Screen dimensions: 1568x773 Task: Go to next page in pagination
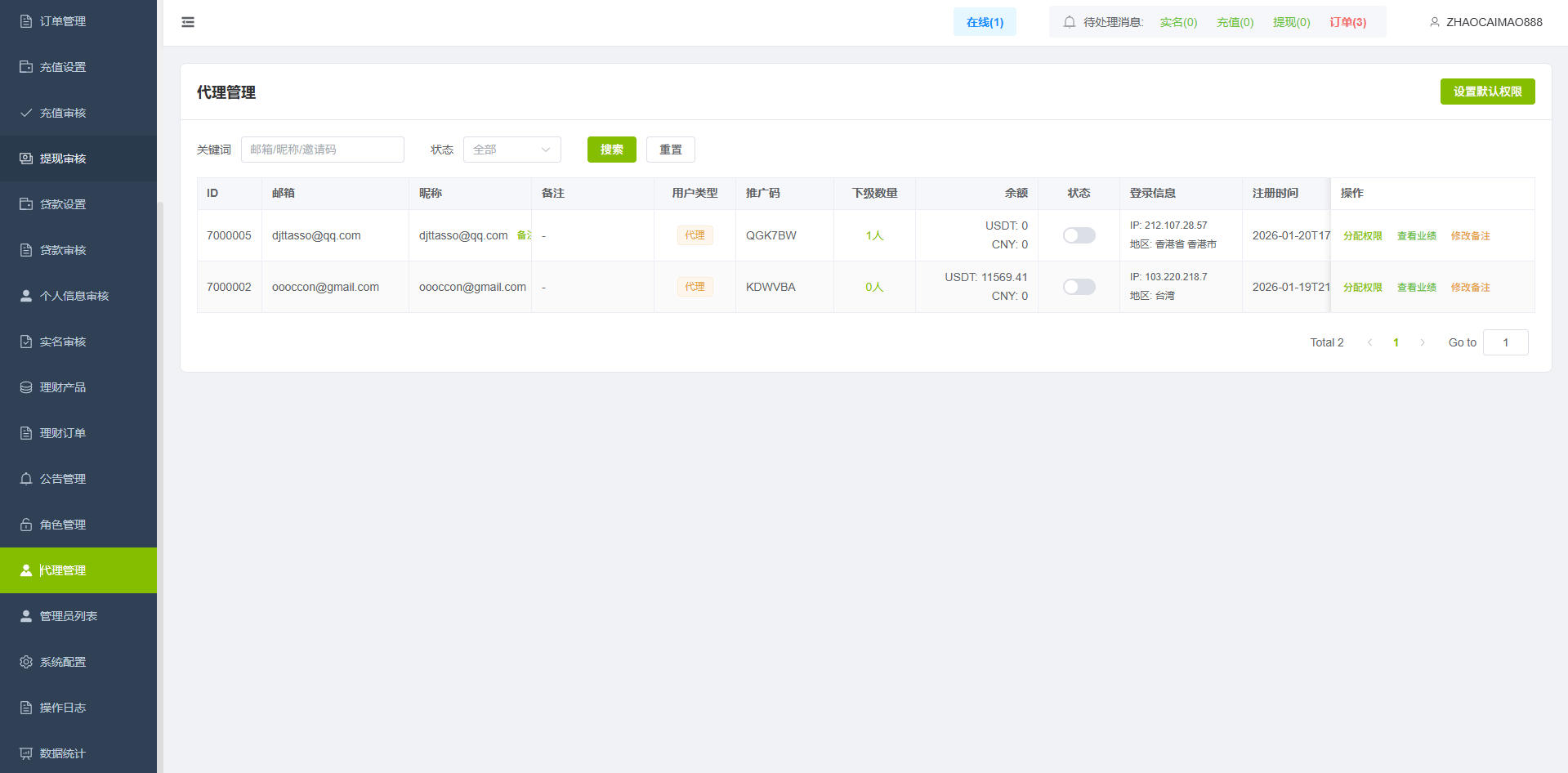pos(1422,342)
